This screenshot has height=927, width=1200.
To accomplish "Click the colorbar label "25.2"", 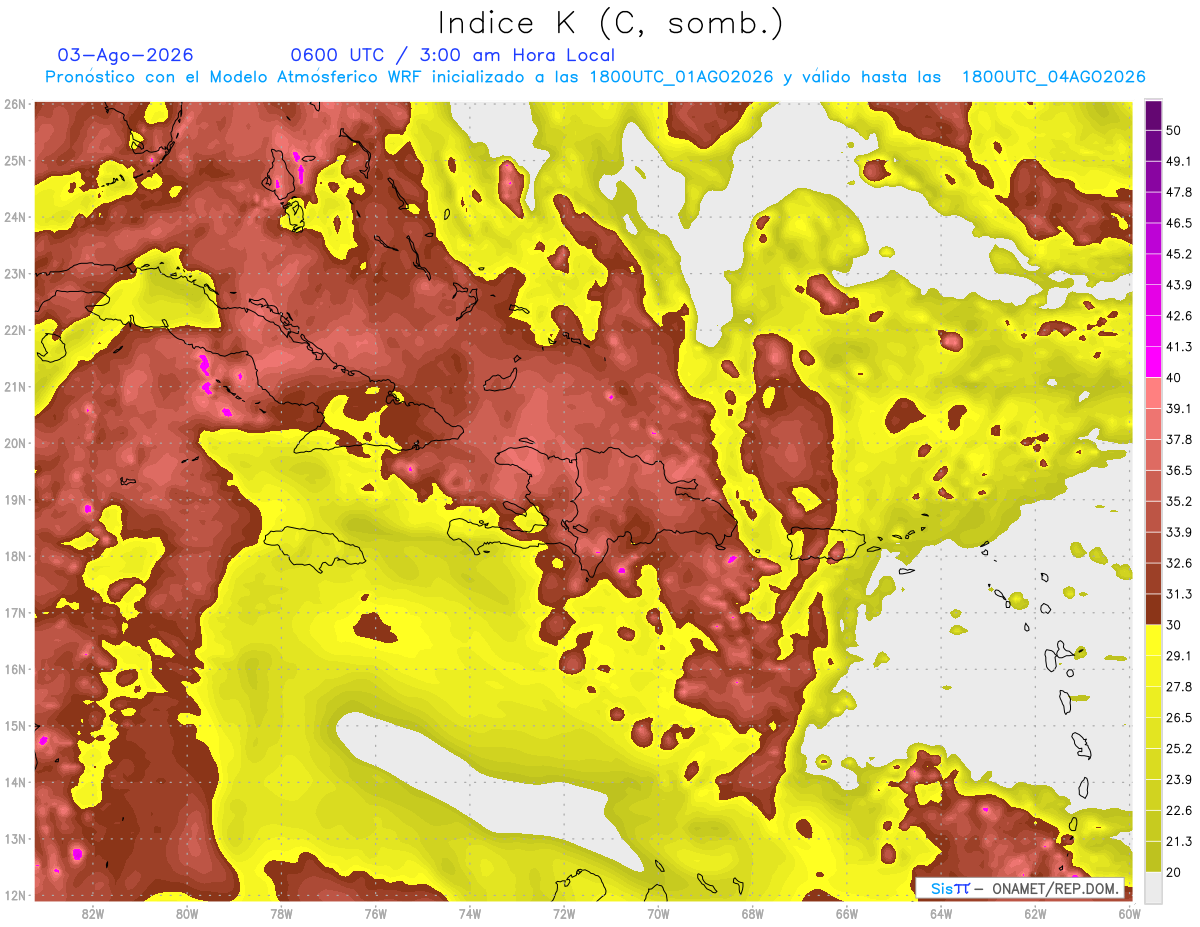I will point(1178,749).
